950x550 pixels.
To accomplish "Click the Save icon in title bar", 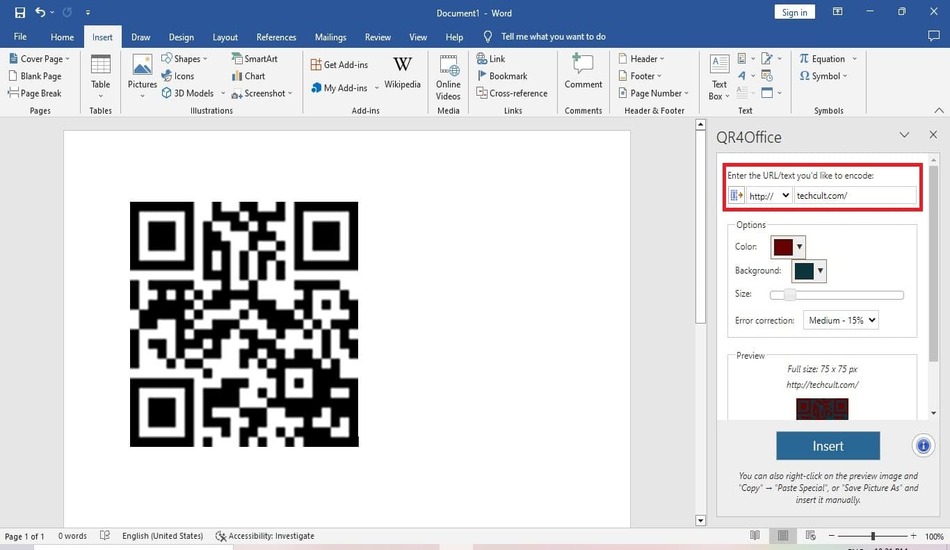I will point(20,12).
